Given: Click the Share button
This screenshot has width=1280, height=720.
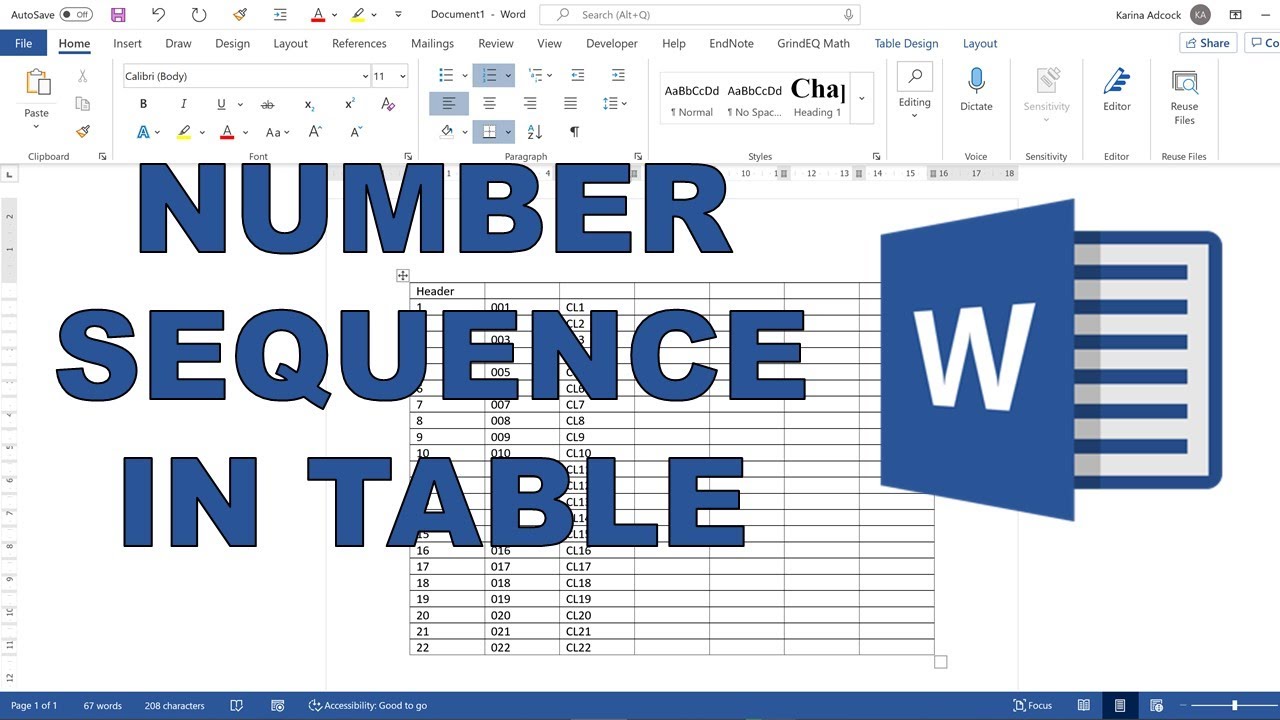Looking at the screenshot, I should tap(1208, 43).
